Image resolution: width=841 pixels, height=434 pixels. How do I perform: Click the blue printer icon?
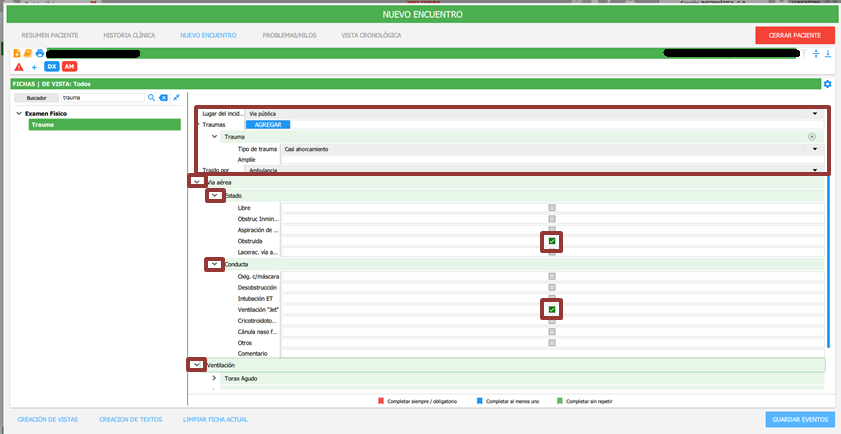click(40, 53)
